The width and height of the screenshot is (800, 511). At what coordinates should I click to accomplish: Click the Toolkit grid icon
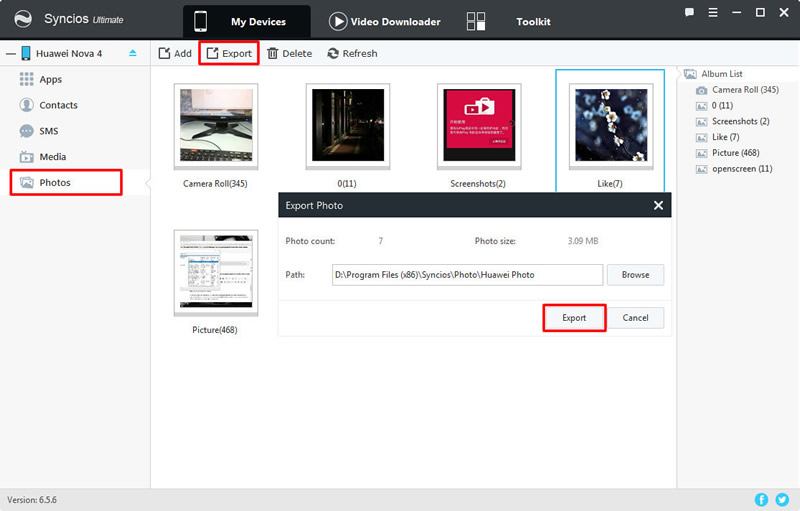[x=476, y=21]
